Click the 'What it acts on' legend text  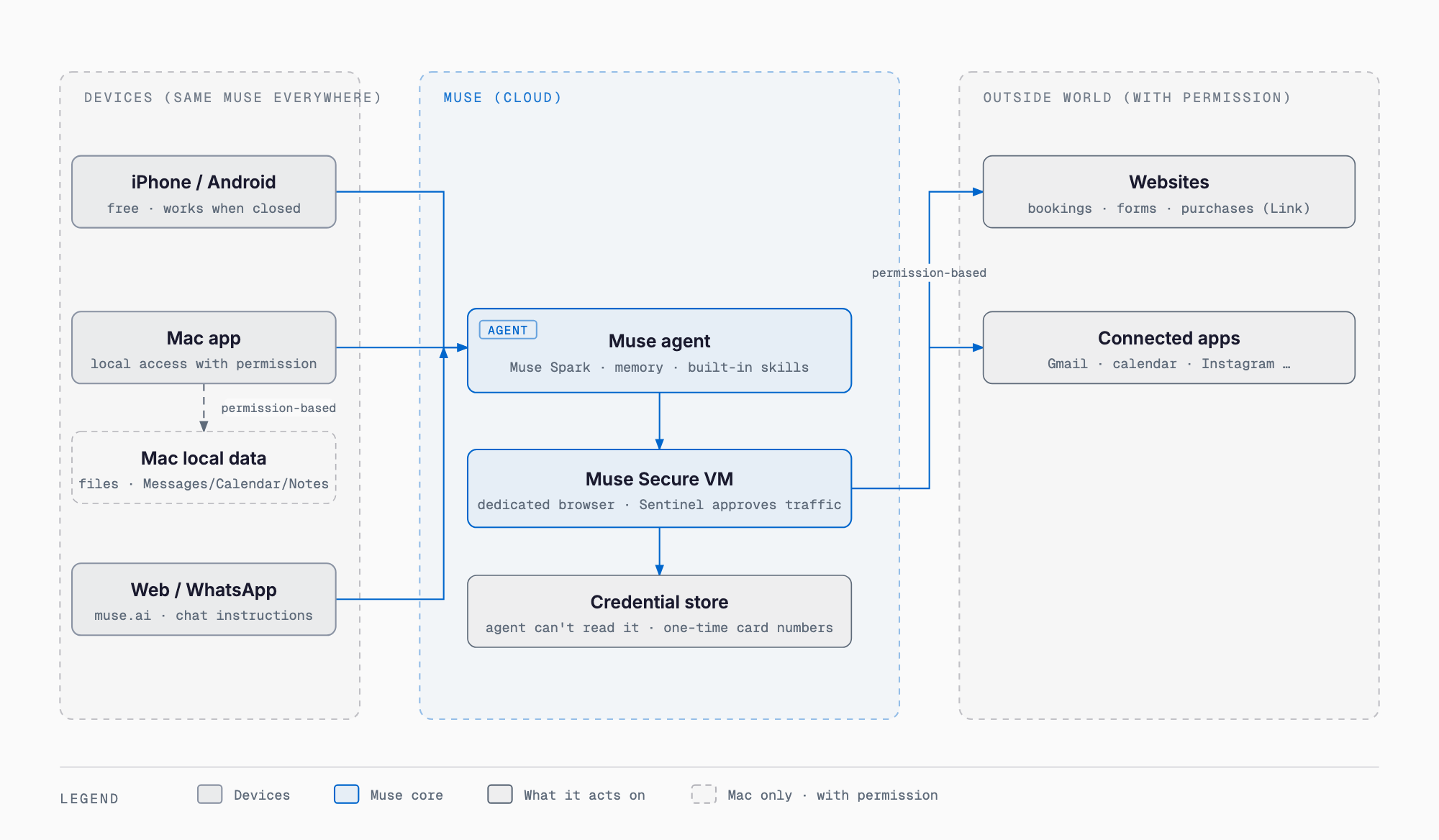584,795
